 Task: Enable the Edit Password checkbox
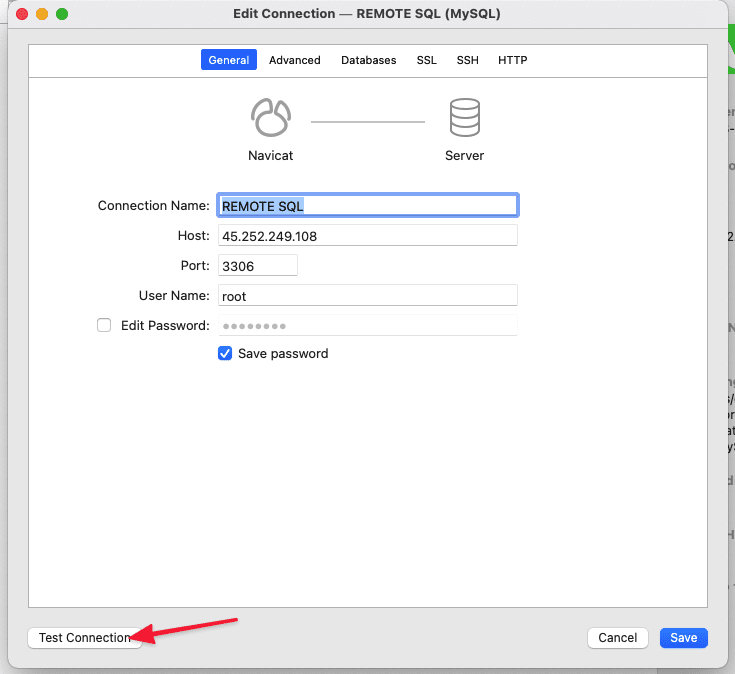click(104, 325)
